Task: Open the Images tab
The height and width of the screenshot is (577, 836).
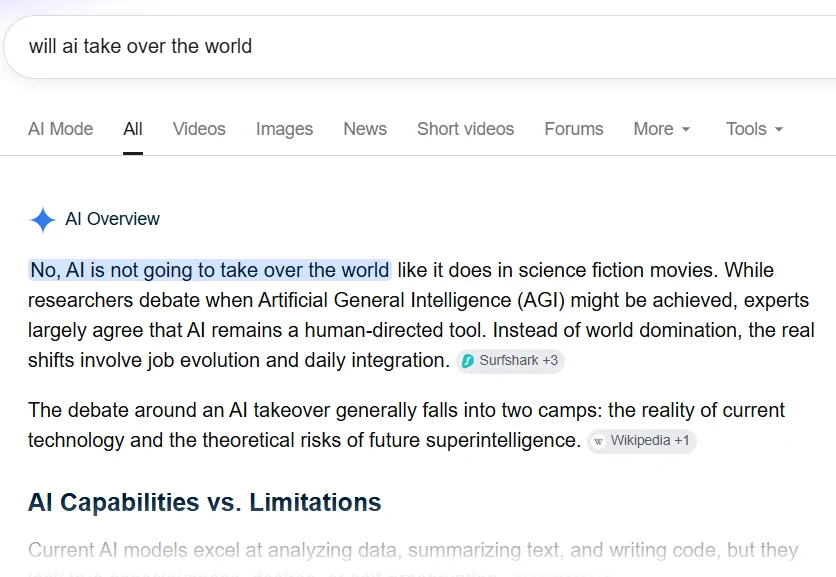Action: (x=284, y=129)
